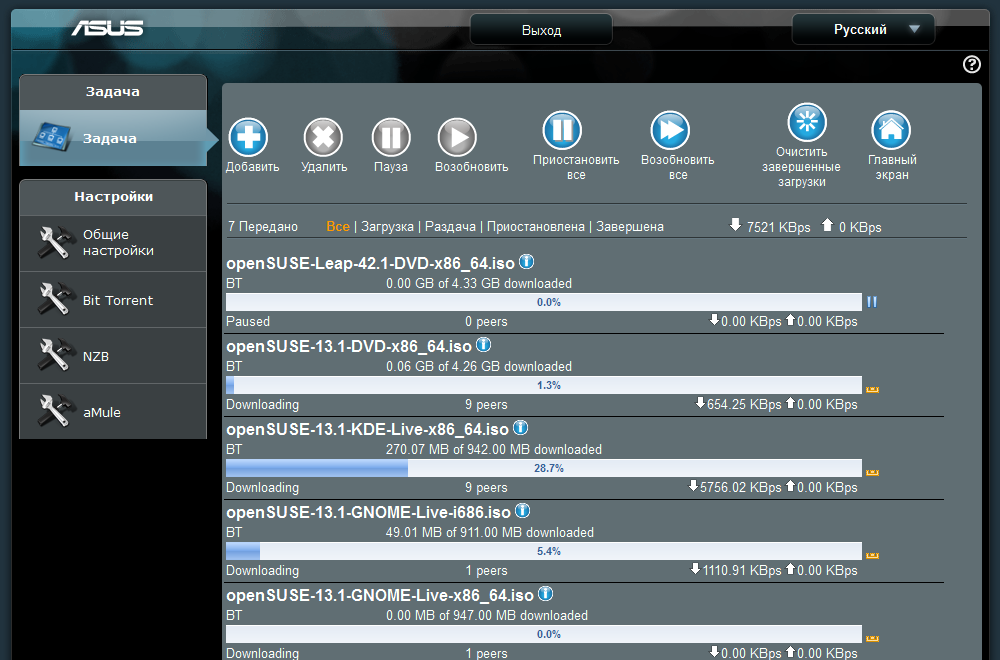Open info icon for openSUSE-13.1-GNOME-Live-i686.iso
1000x660 pixels.
coord(522,511)
